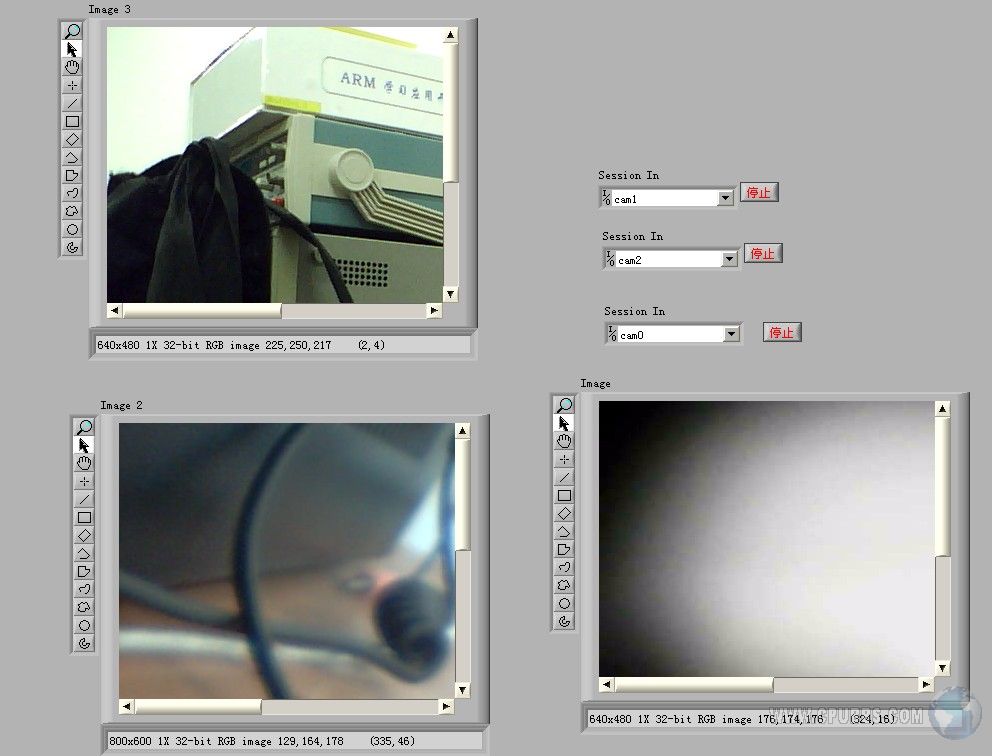Screen dimensions: 992x756
Task: Click the 停止 stop button beside cam0
Action: 782,332
